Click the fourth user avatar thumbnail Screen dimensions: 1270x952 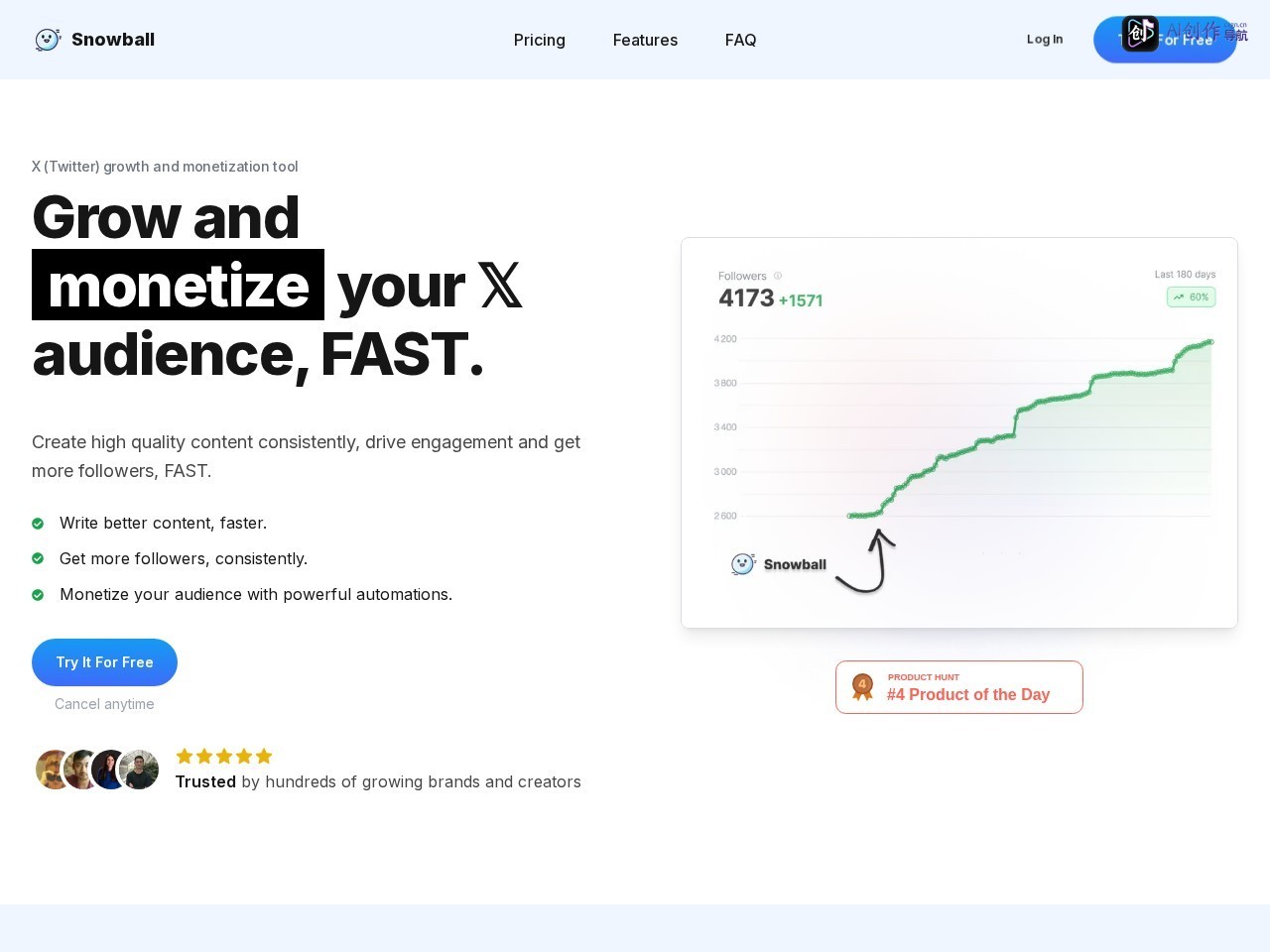139,770
